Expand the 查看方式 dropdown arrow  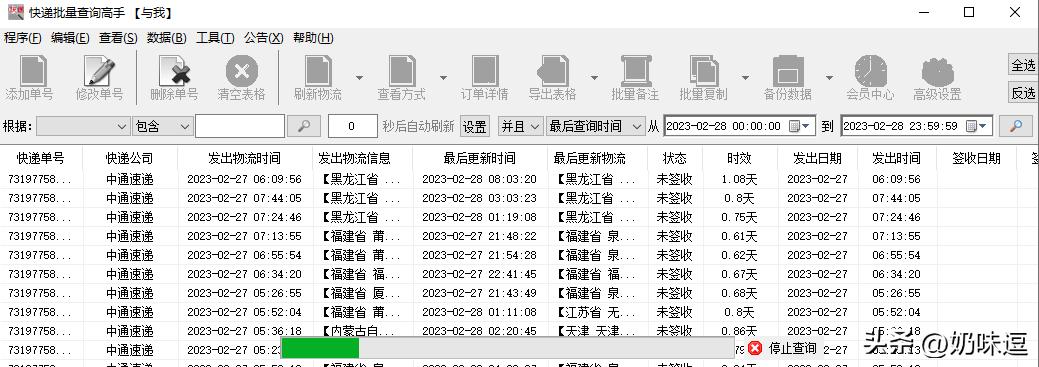[443, 78]
